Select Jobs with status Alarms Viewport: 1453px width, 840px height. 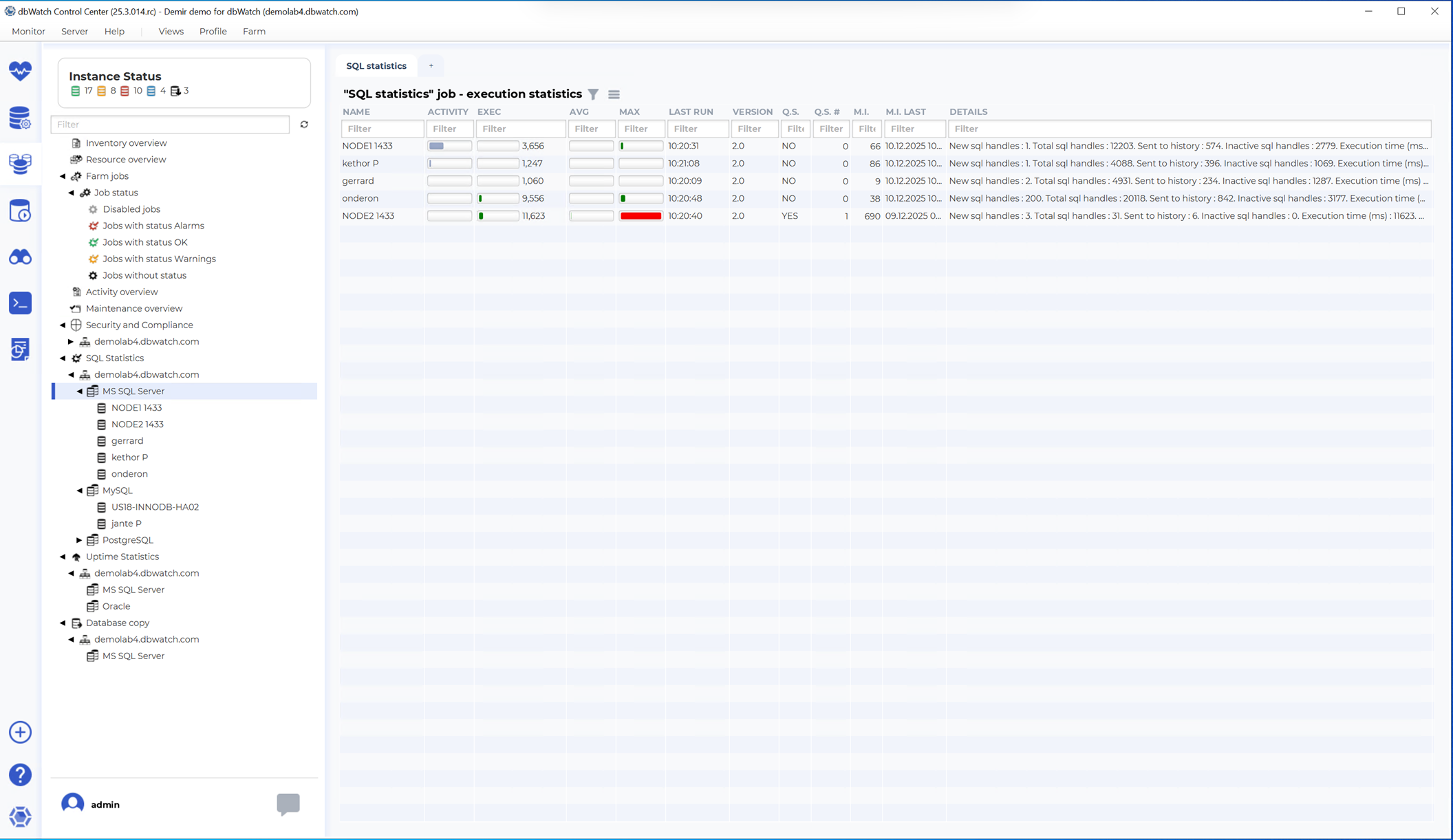coord(153,226)
